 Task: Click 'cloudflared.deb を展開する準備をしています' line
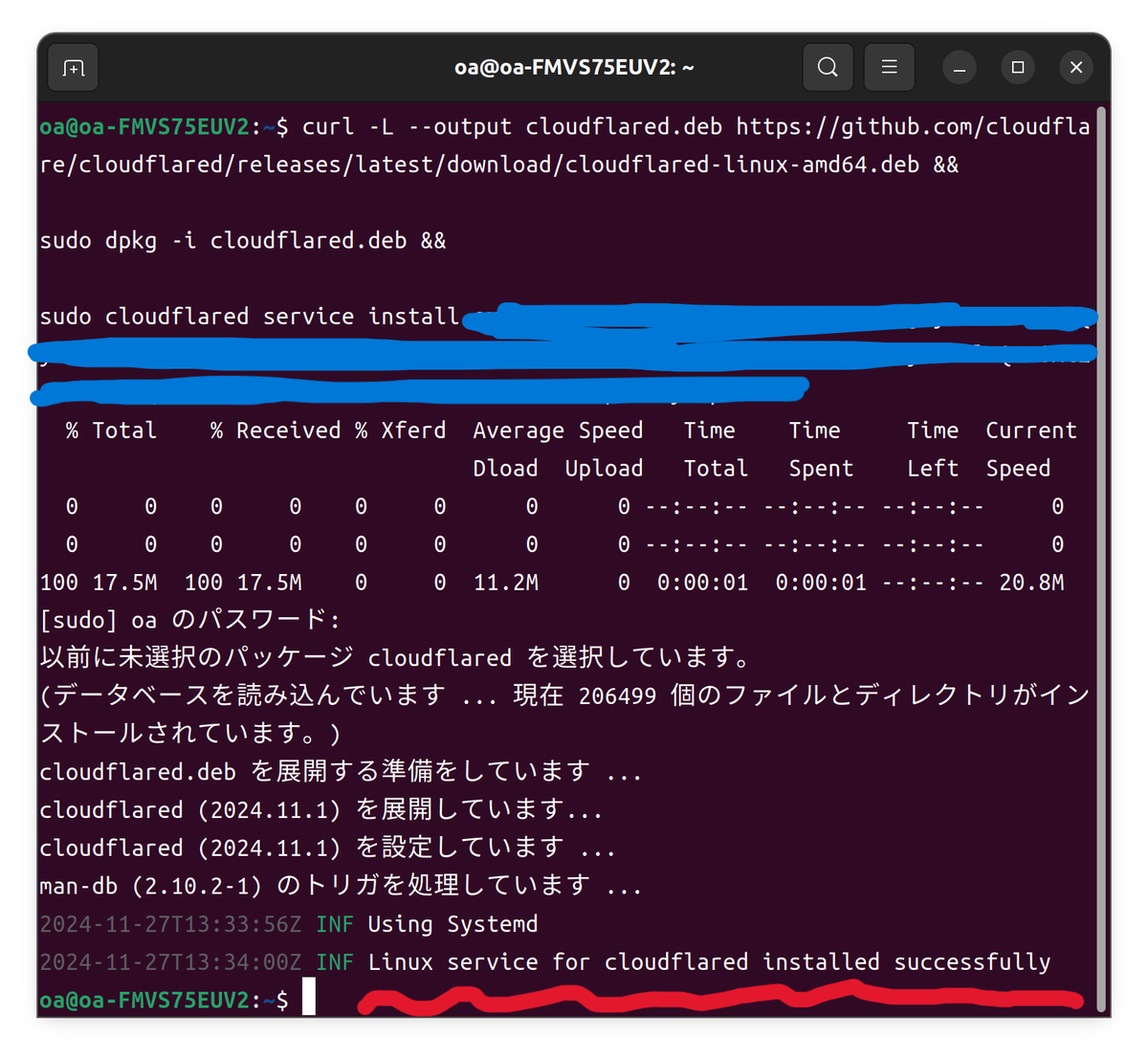click(341, 771)
